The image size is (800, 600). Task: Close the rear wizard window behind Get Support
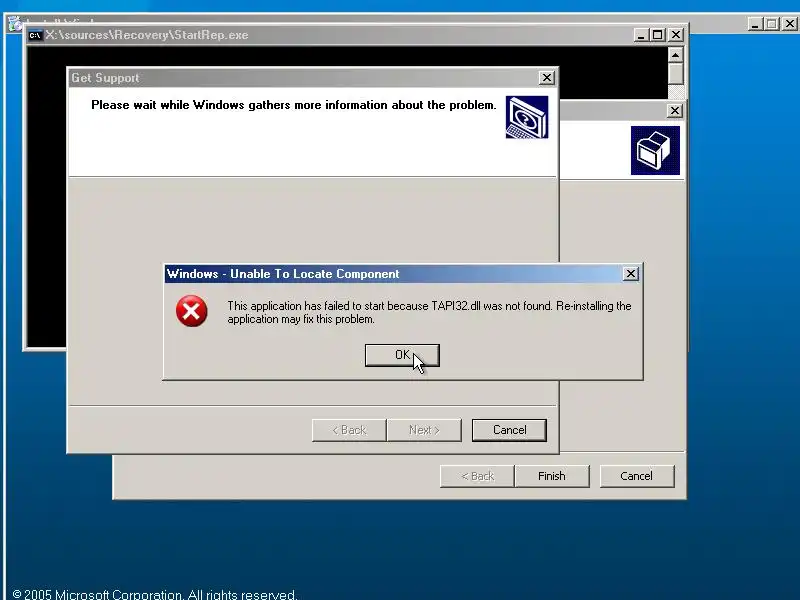674,111
